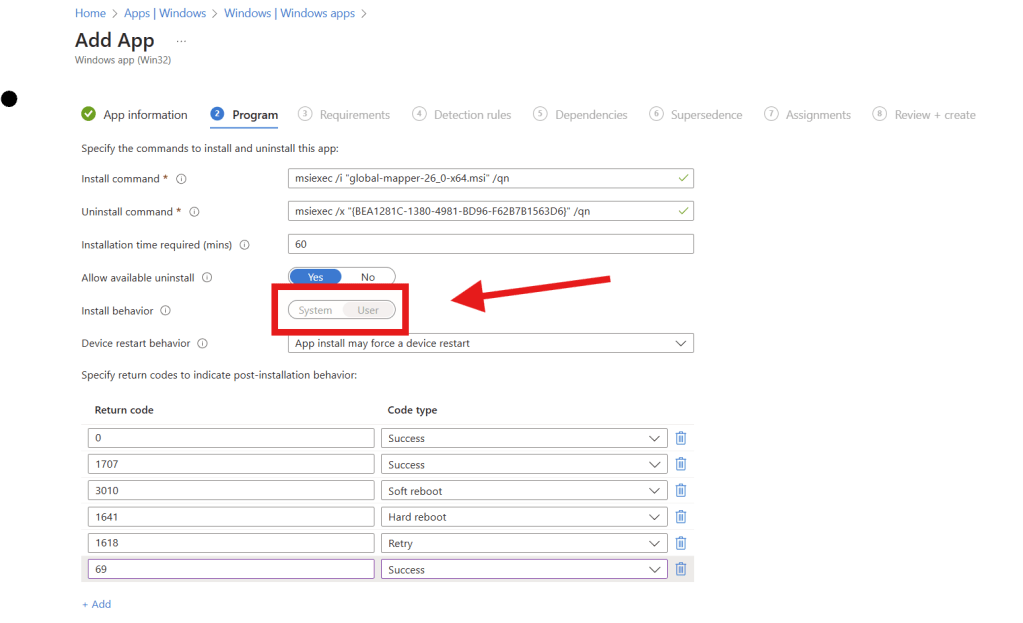Navigate to Home breadcrumb link
This screenshot has width=1023, height=623.
click(90, 13)
